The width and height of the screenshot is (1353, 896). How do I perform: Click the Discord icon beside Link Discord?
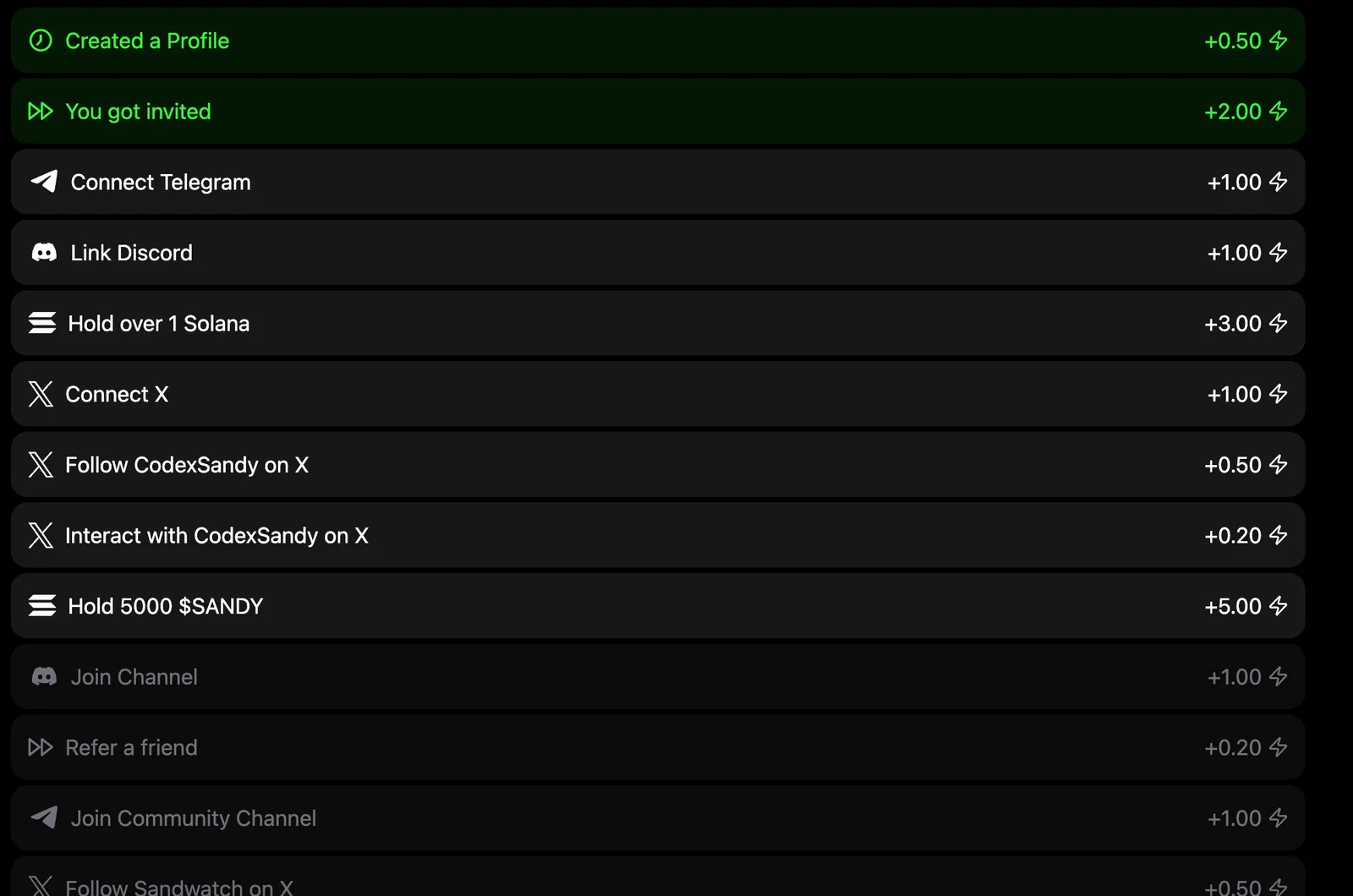pos(44,253)
